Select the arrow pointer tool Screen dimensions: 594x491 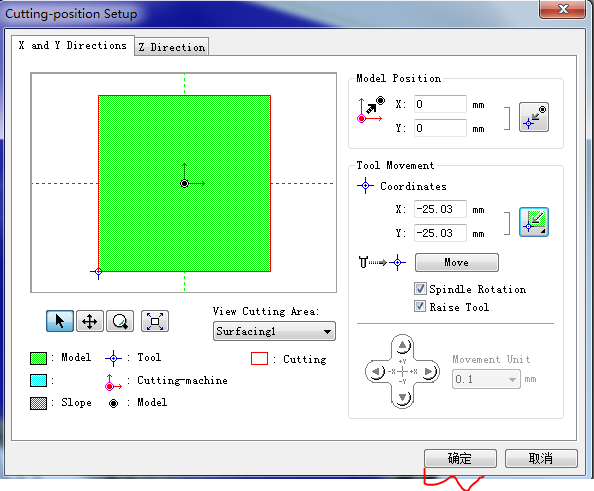(x=60, y=321)
